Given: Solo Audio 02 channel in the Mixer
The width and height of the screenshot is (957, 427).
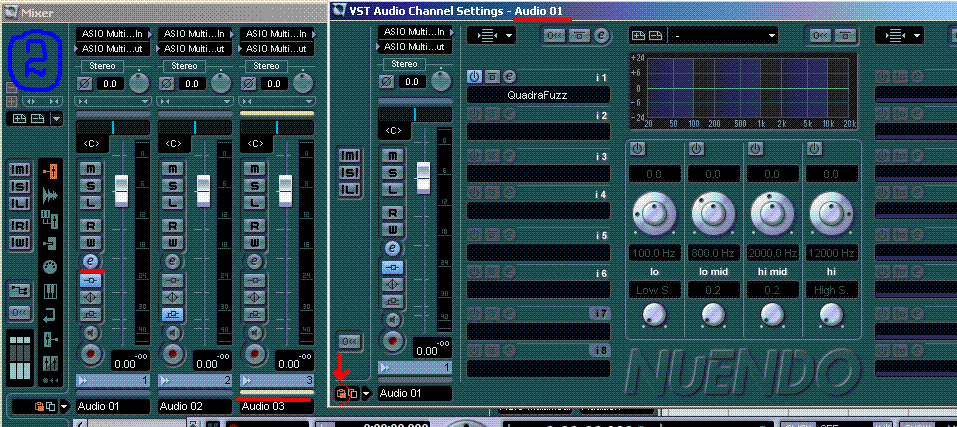Looking at the screenshot, I should coord(173,185).
